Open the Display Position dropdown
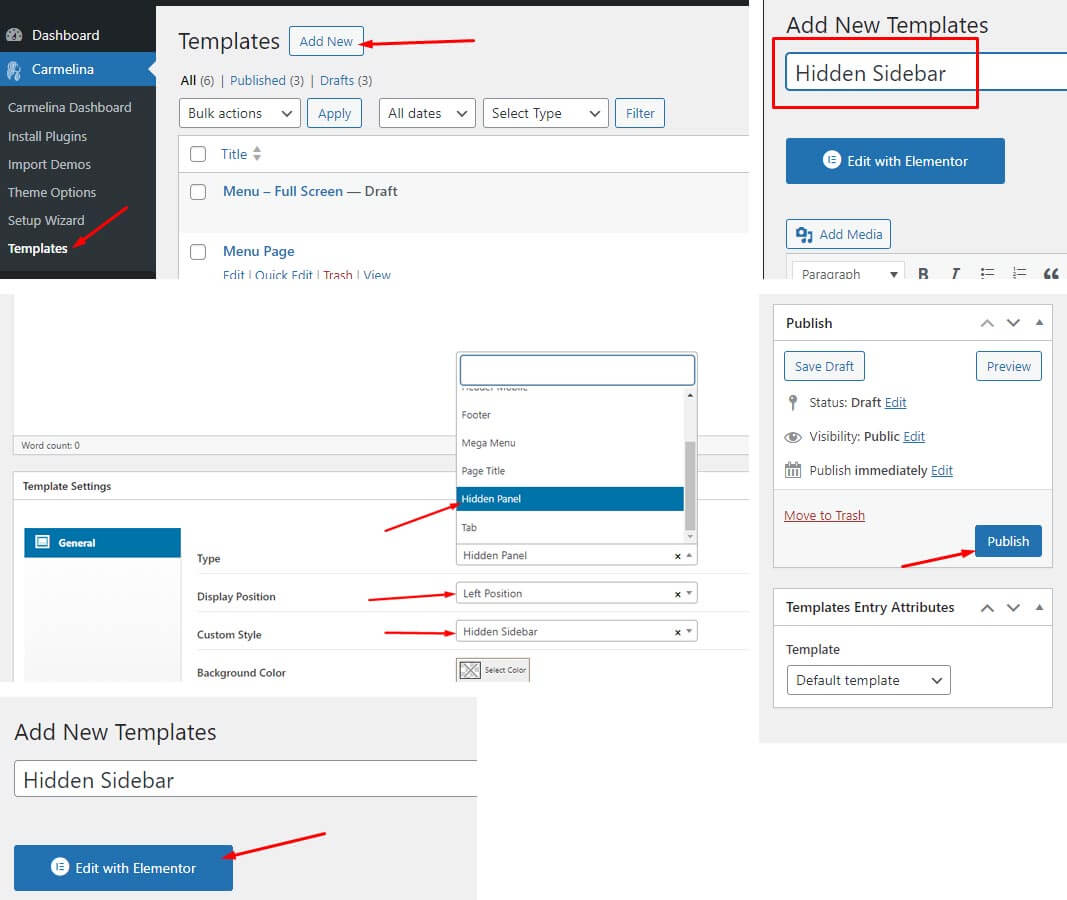1067x900 pixels. pyautogui.click(x=576, y=593)
